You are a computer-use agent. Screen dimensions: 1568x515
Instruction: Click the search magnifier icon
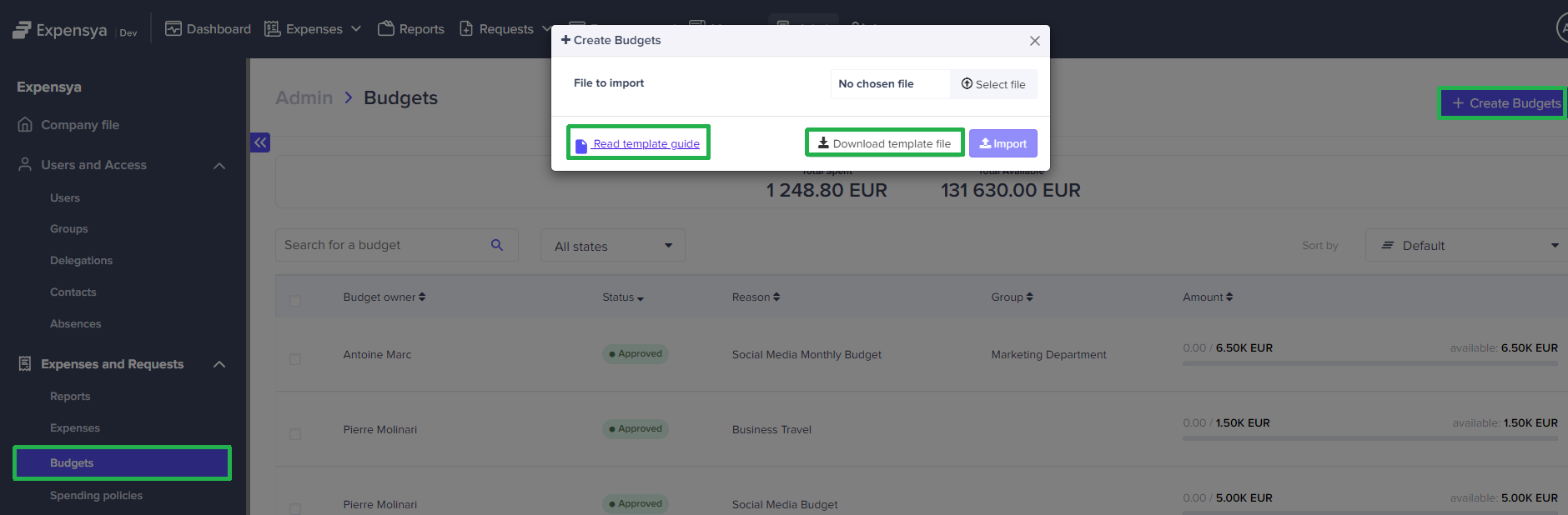point(497,245)
